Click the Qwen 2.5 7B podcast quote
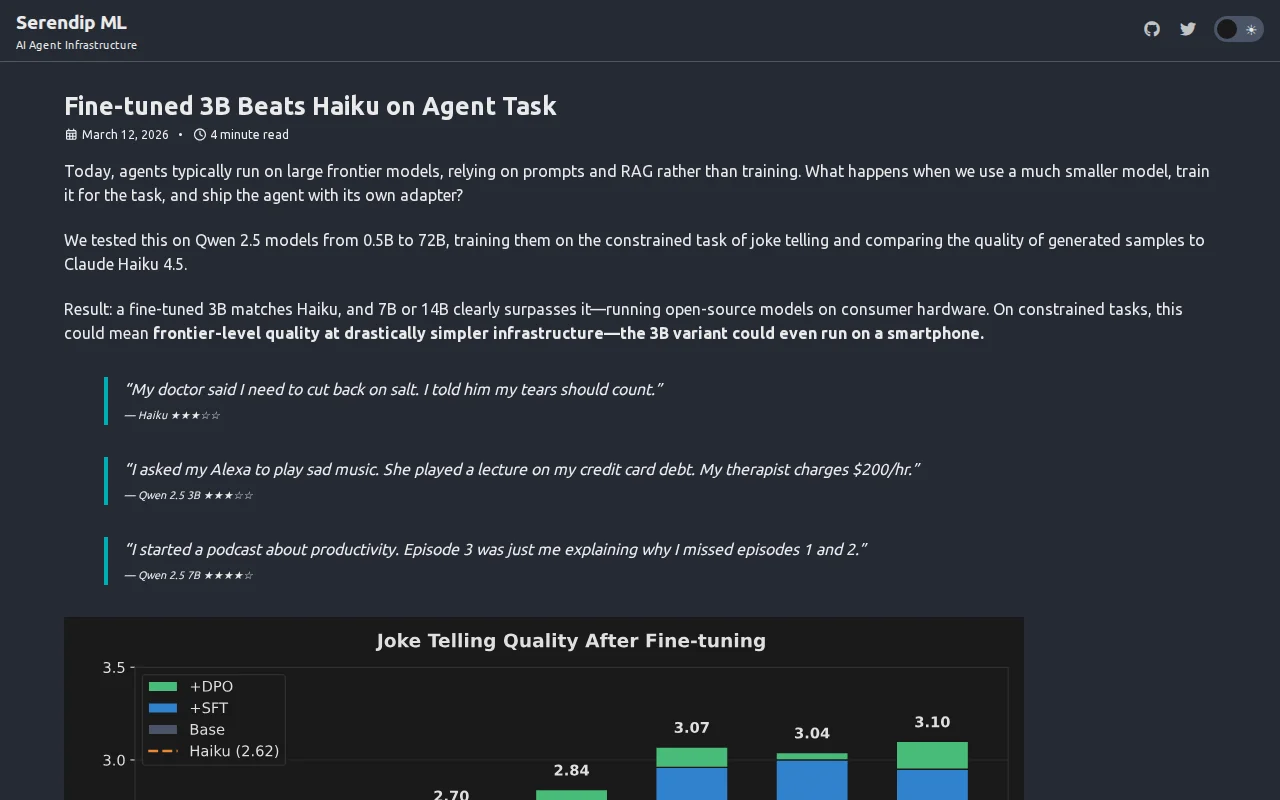Viewport: 1280px width, 800px height. 495,550
